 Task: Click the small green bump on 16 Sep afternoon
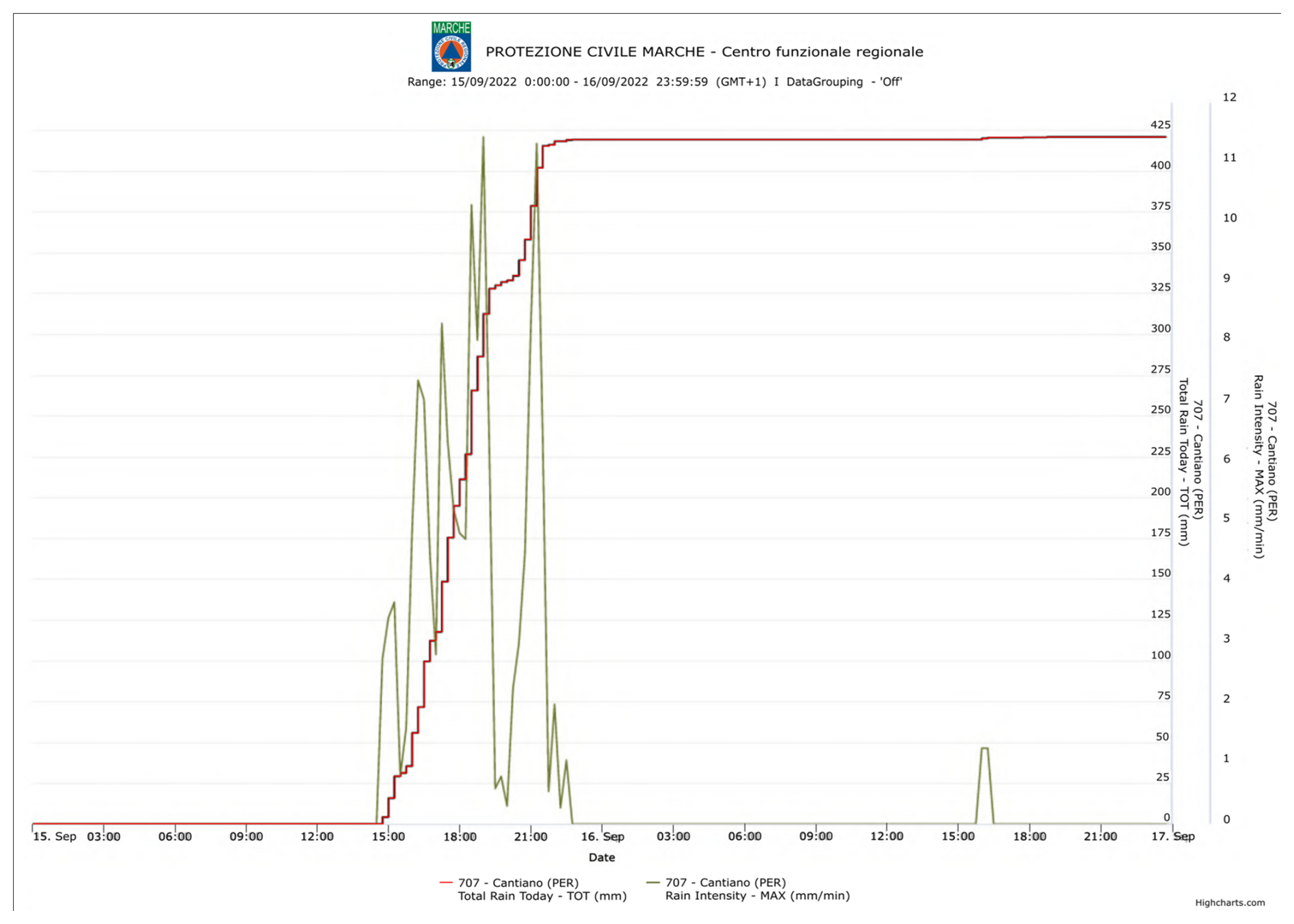pyautogui.click(x=984, y=749)
